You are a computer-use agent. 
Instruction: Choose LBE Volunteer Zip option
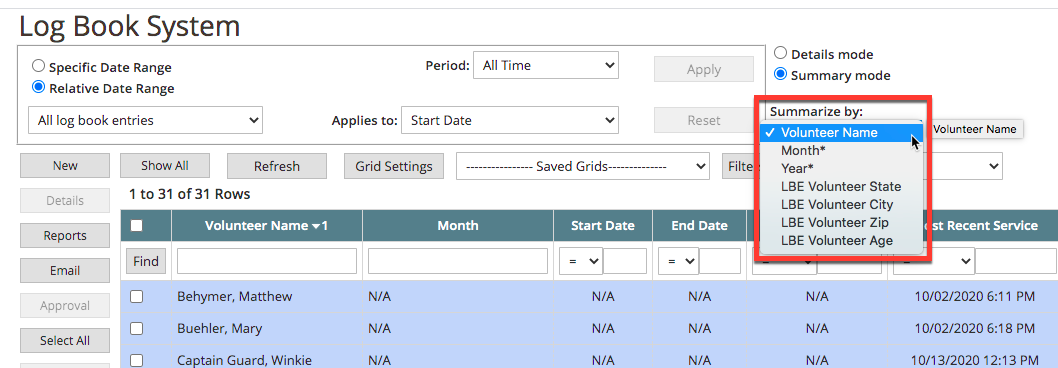pyautogui.click(x=841, y=222)
